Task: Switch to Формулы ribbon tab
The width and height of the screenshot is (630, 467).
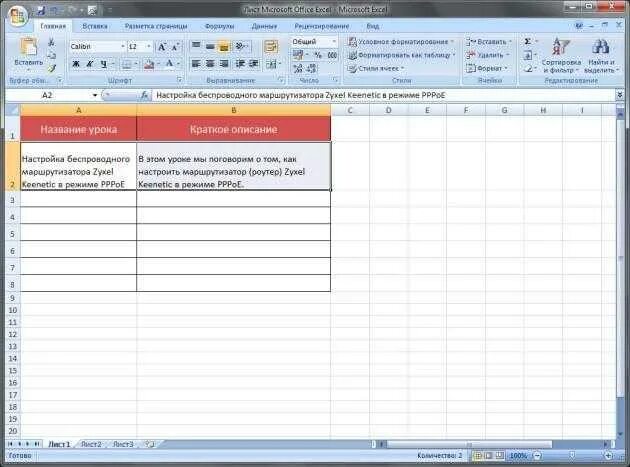Action: pos(219,26)
